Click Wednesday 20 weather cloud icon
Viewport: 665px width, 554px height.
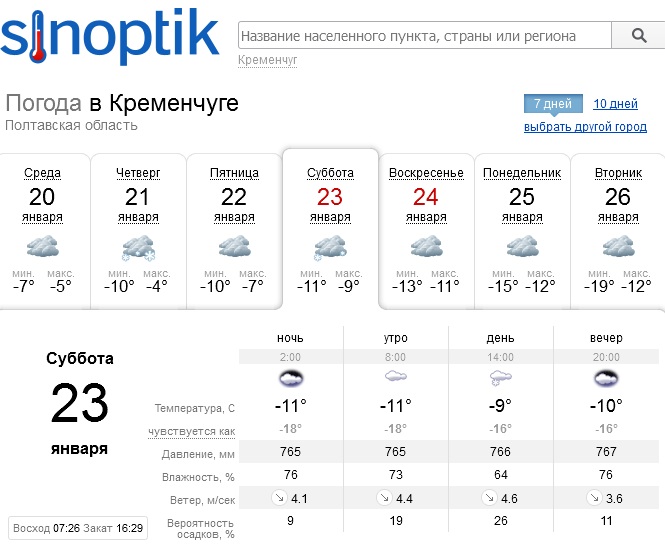[x=42, y=247]
